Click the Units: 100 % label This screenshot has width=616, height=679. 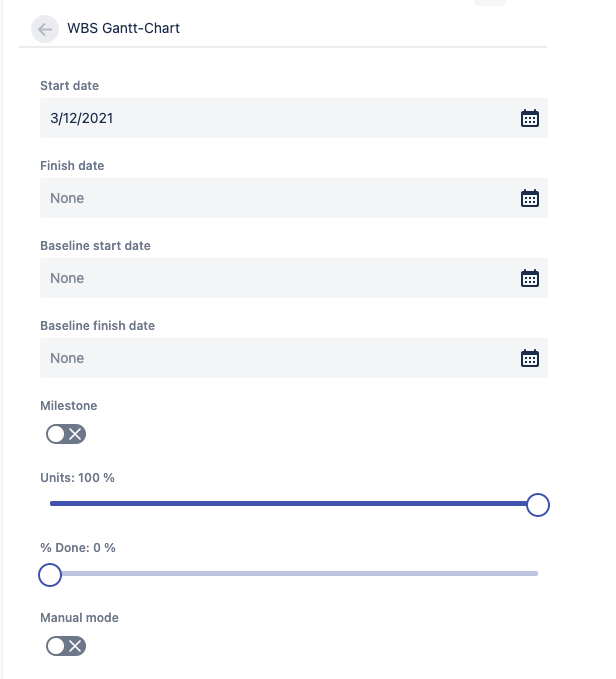click(77, 478)
